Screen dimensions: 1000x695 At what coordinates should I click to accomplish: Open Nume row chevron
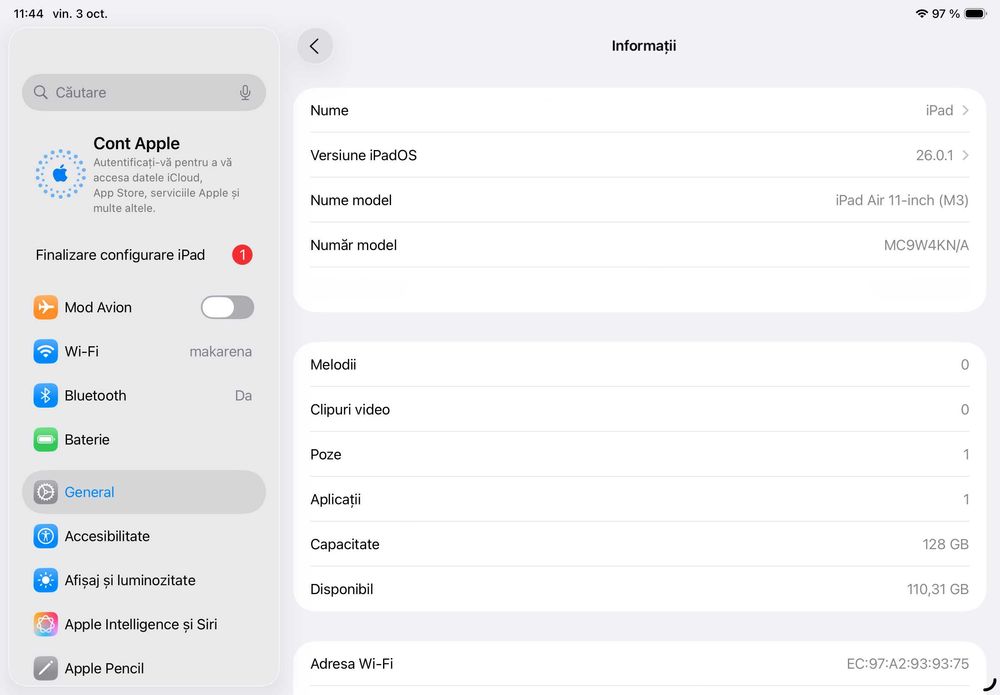tap(966, 110)
